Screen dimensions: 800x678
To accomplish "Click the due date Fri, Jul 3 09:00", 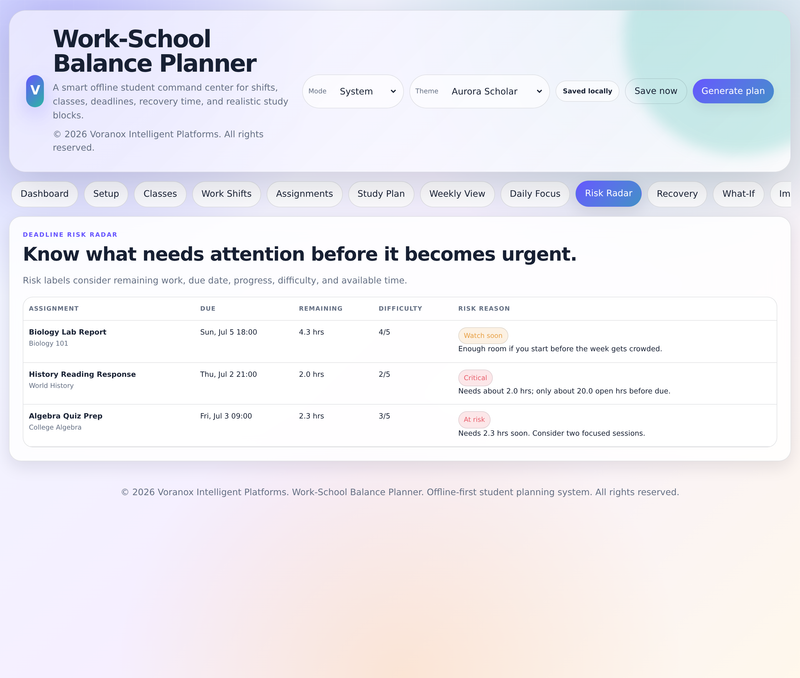I will click(x=226, y=416).
